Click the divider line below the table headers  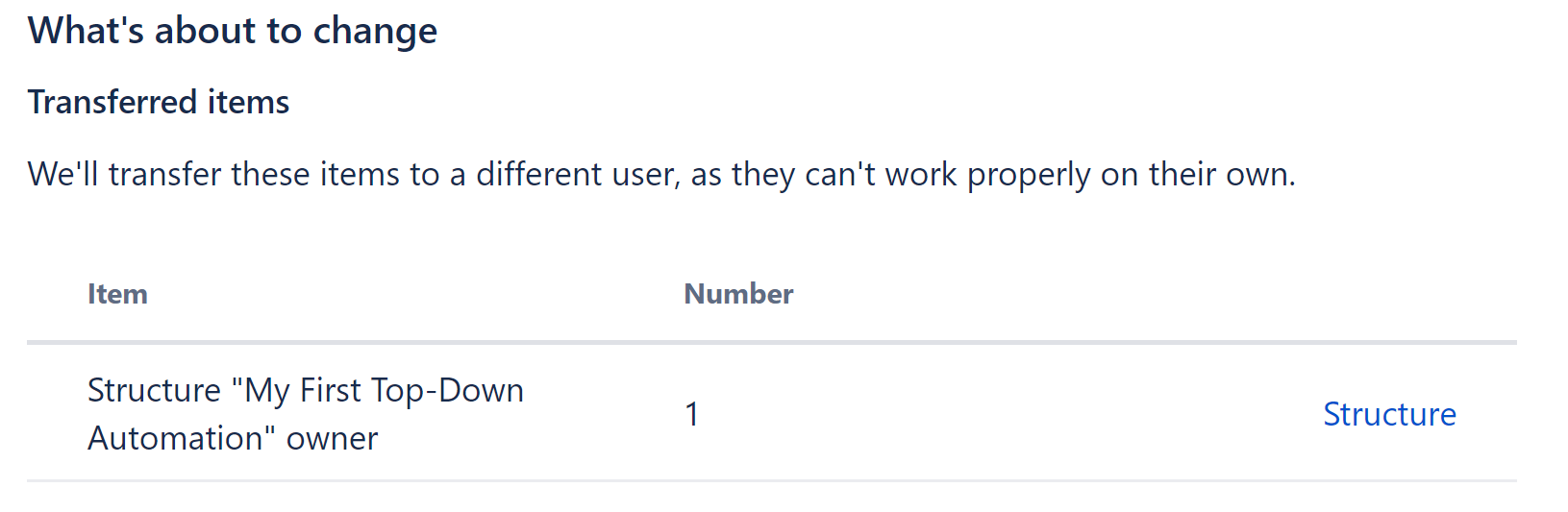[771, 342]
